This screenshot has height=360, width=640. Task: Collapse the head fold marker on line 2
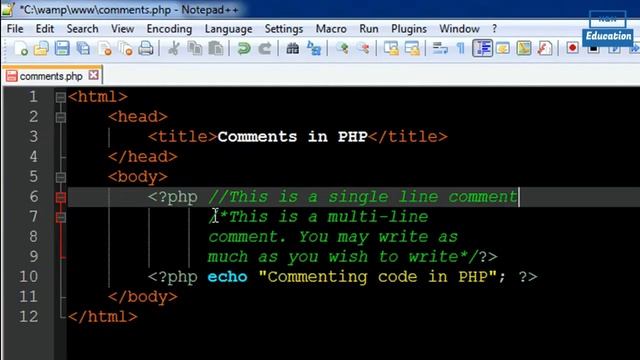pyautogui.click(x=60, y=117)
